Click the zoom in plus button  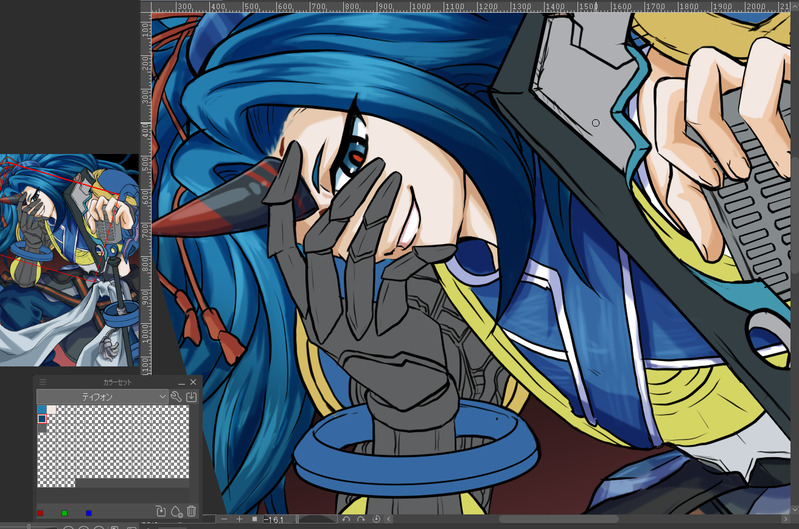(x=239, y=519)
